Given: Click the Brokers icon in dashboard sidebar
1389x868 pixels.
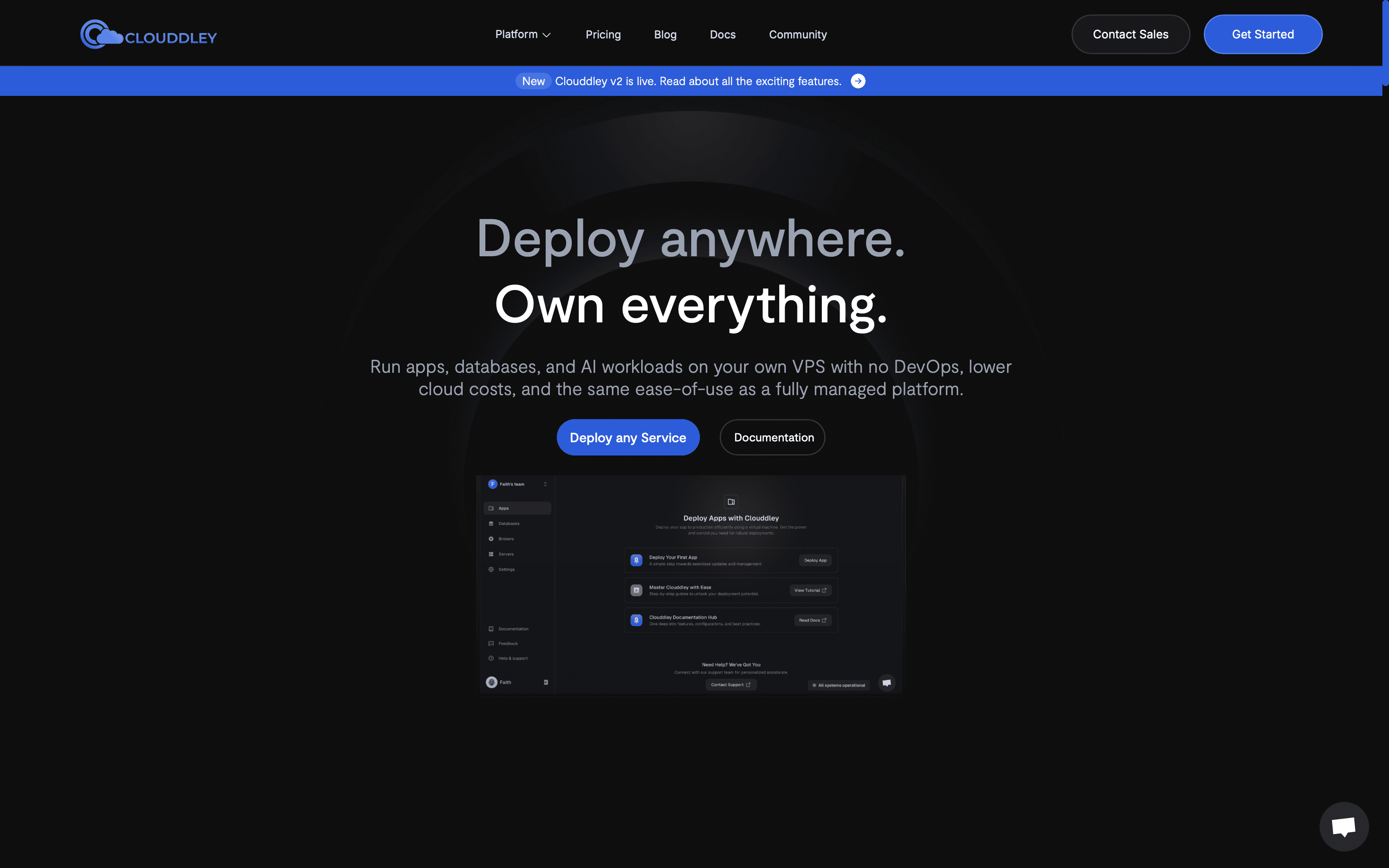Looking at the screenshot, I should coord(491,539).
